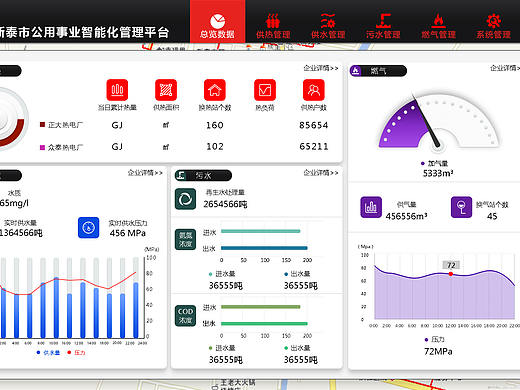The image size is (520, 390).
Task: Open the 系统管理 system management tab
Action: [493, 25]
